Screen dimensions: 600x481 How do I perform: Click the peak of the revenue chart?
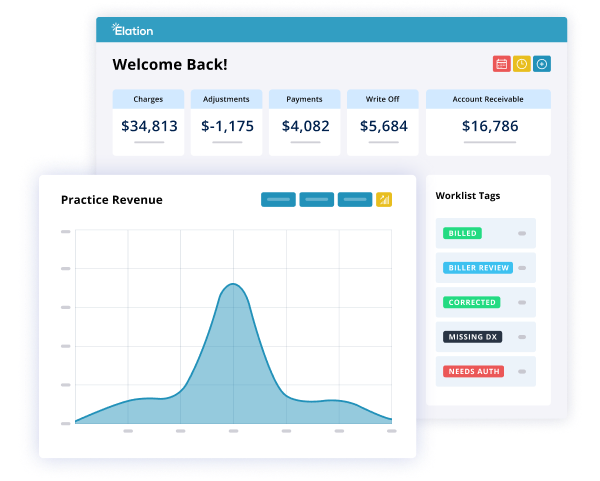point(233,285)
